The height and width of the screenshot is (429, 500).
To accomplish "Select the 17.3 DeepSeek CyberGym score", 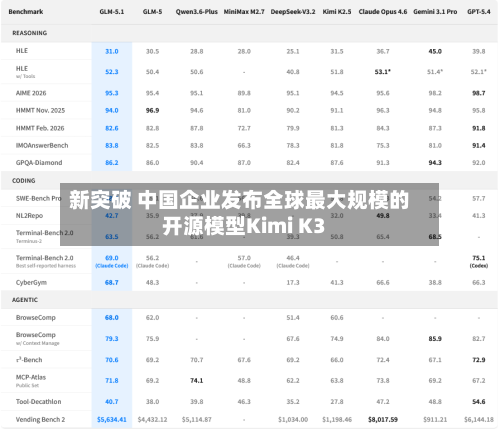I will (293, 283).
